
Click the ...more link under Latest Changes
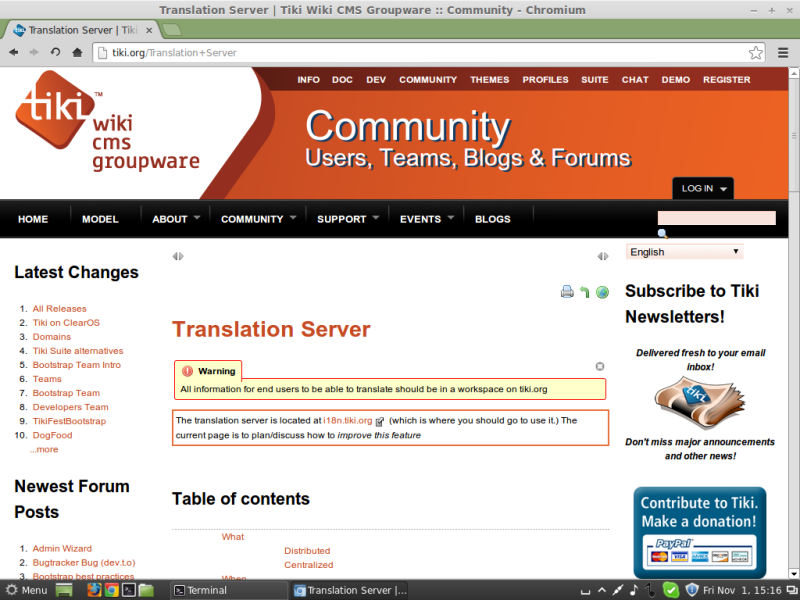pyautogui.click(x=44, y=449)
